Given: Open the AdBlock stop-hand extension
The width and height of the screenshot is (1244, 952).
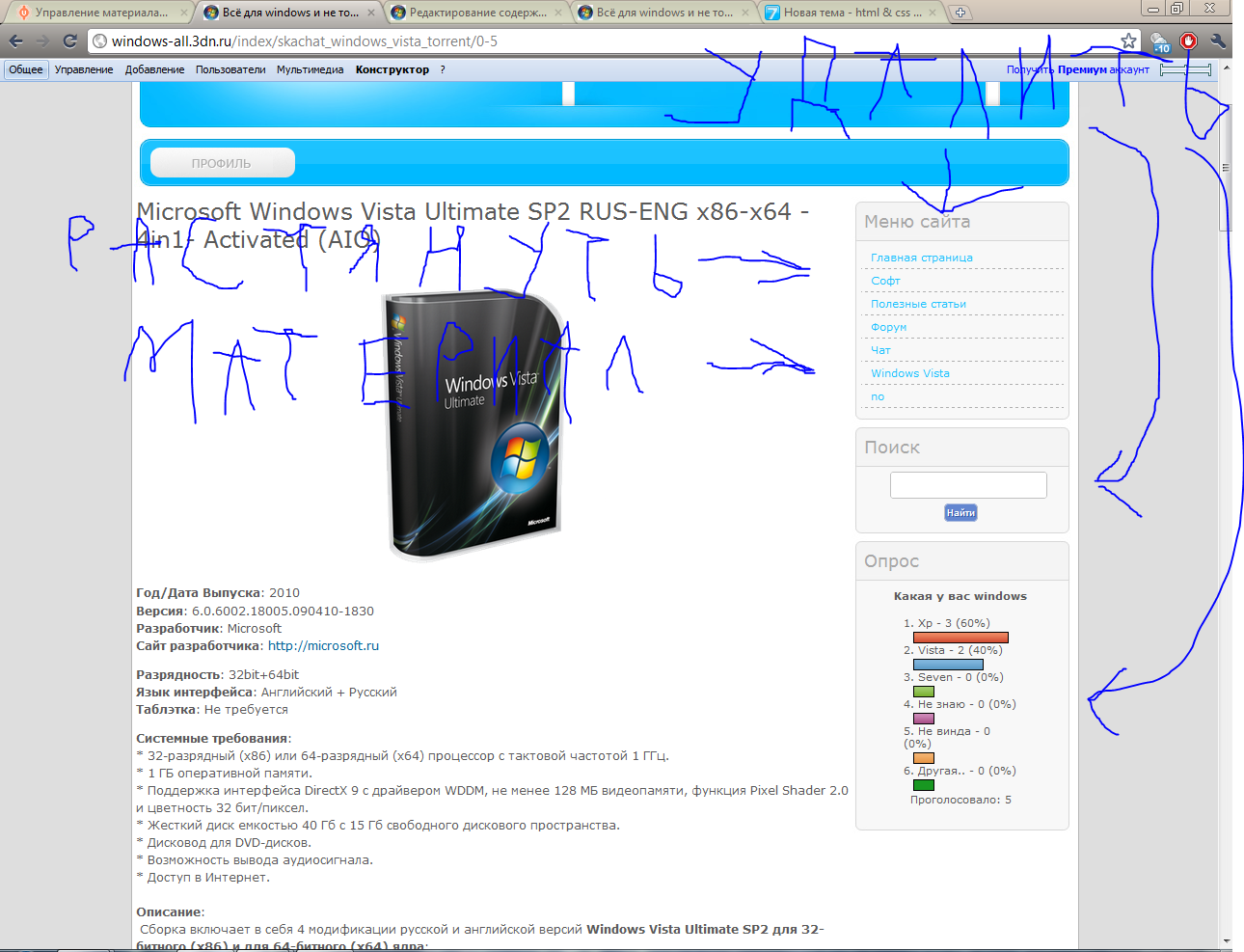Looking at the screenshot, I should click(1188, 41).
